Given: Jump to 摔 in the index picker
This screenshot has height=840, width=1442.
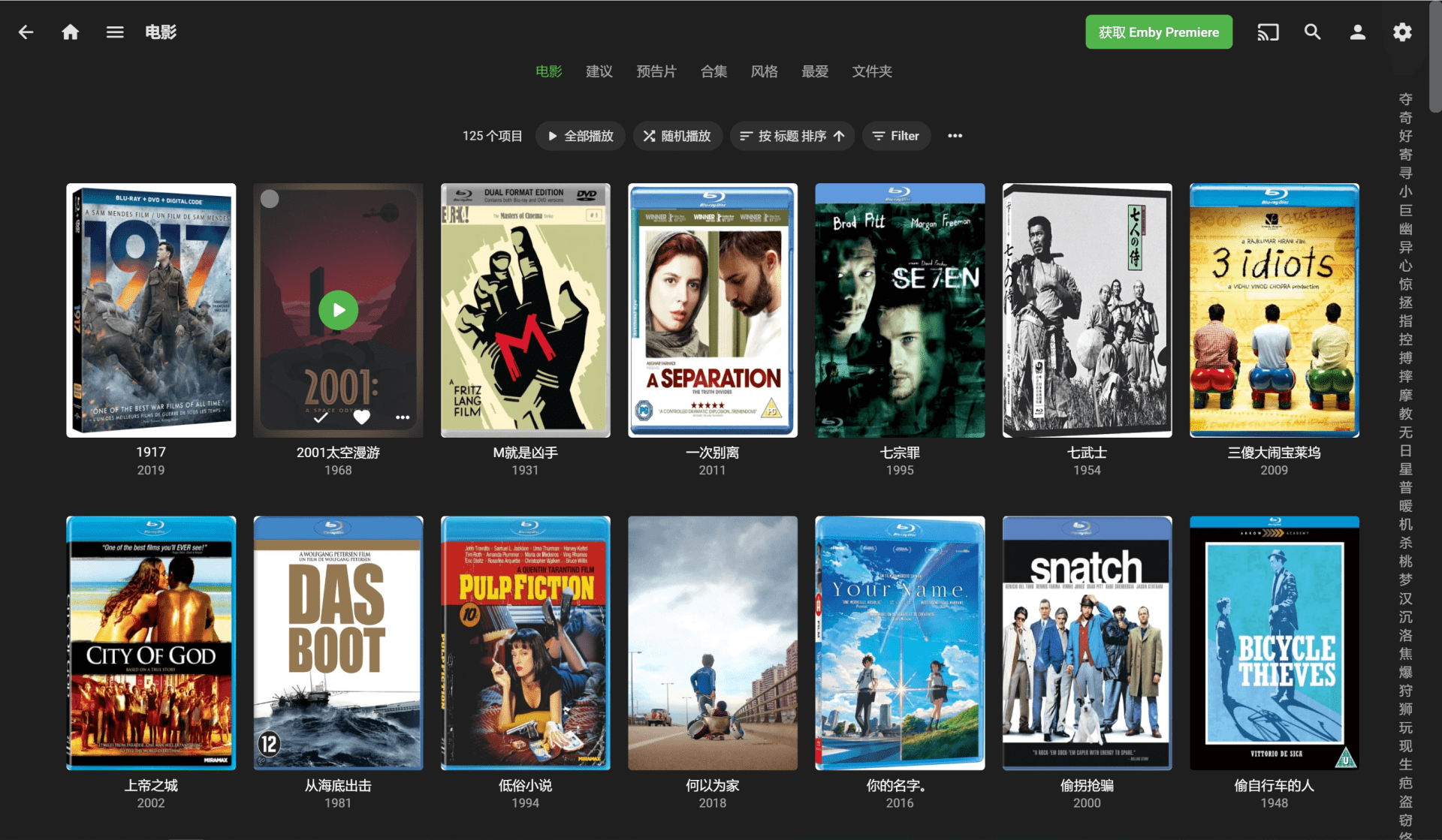Looking at the screenshot, I should tap(1406, 377).
